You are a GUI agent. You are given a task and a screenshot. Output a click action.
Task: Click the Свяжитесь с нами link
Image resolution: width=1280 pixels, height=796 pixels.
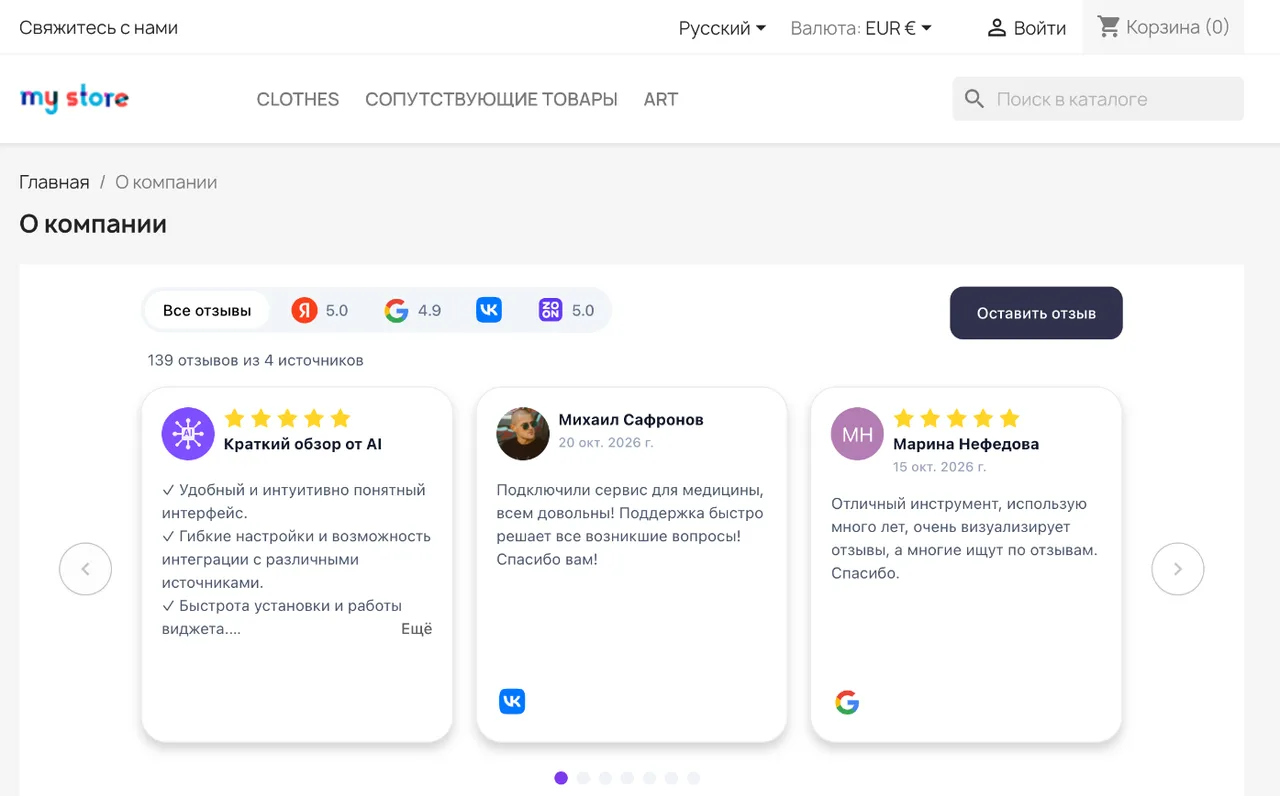point(99,28)
